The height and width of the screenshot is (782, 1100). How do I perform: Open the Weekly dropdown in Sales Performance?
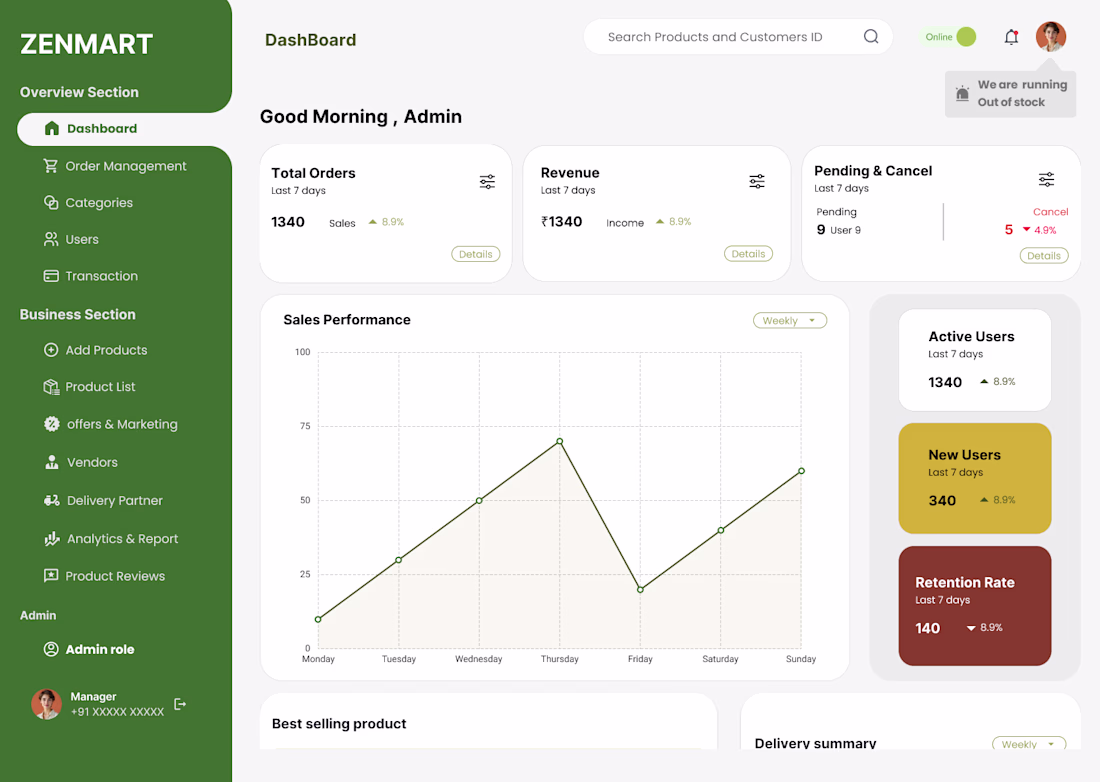pos(790,321)
